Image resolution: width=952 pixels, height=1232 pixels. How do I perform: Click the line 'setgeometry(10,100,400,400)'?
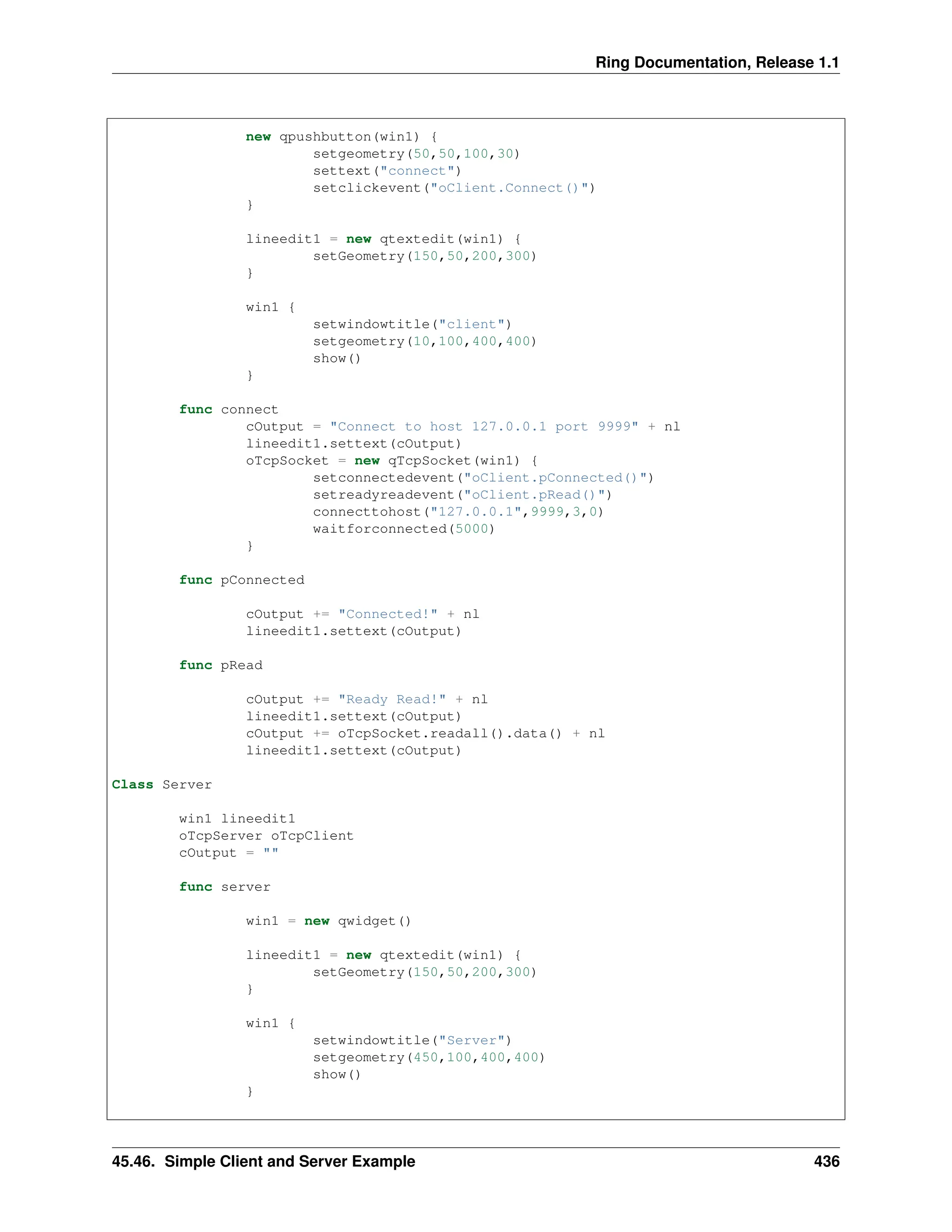click(x=425, y=341)
